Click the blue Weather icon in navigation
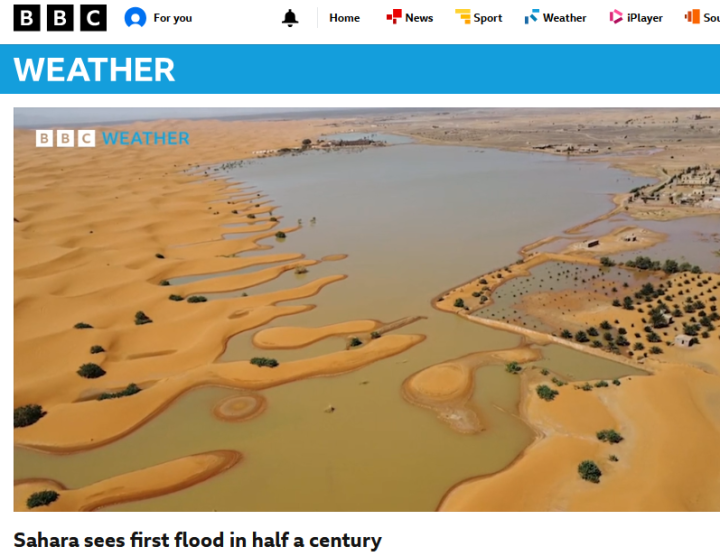720x556 pixels. [532, 17]
